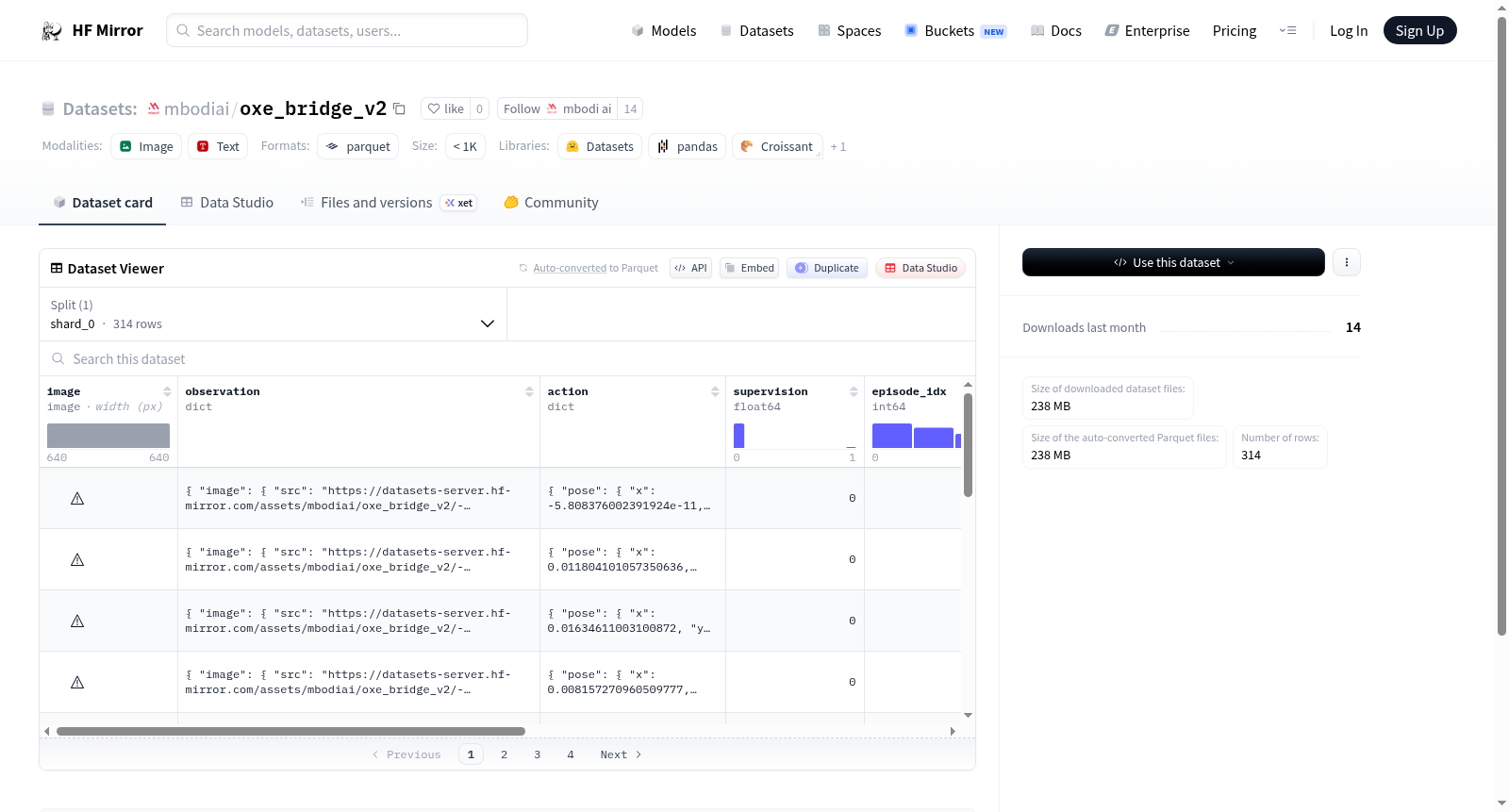Open the Enterprise navigation item
Viewport: 1509px width, 812px height.
[x=1147, y=31]
